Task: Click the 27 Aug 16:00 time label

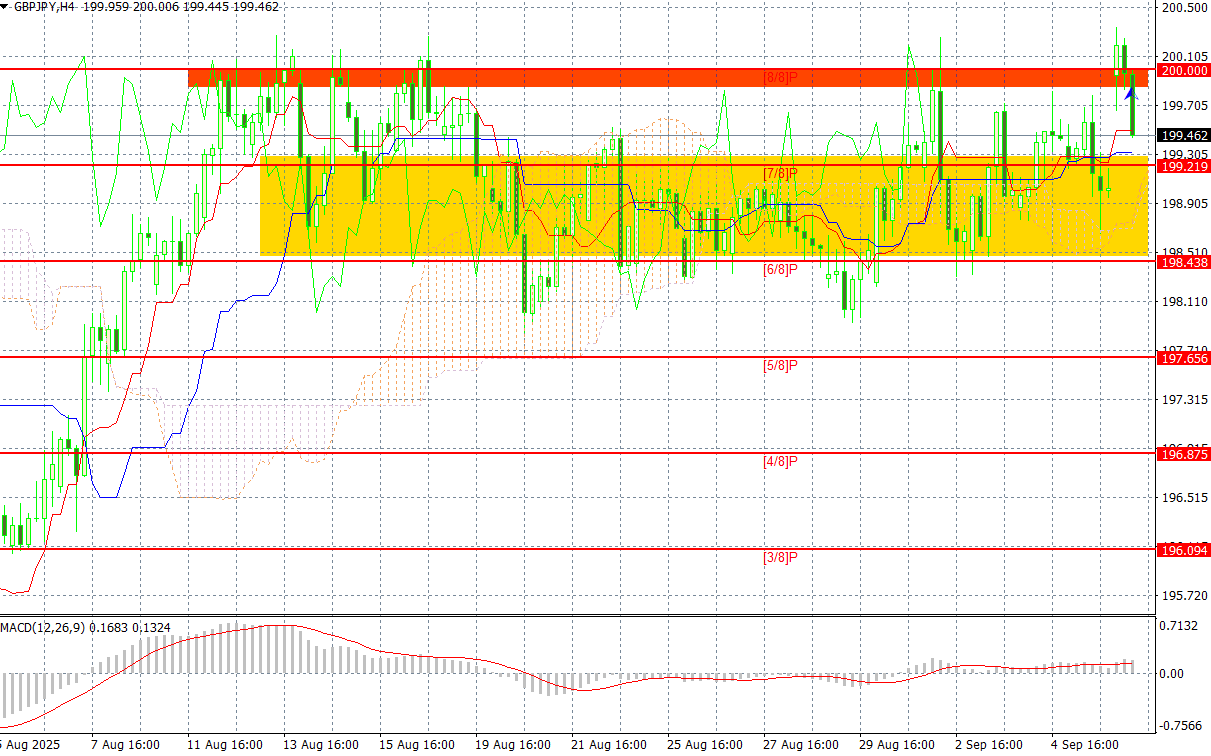Action: click(x=803, y=746)
